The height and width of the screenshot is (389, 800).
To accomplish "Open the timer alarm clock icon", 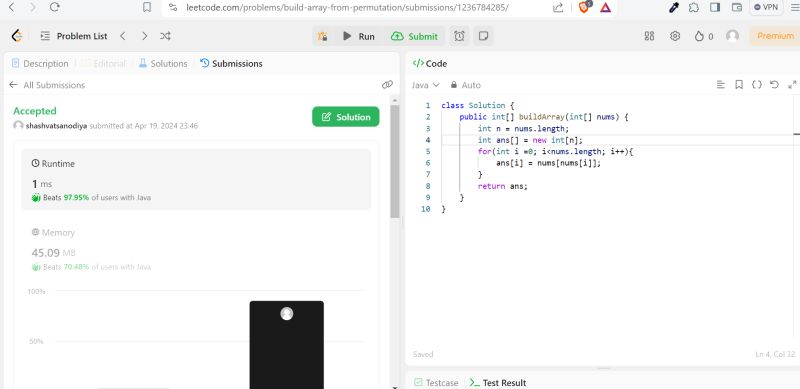I will [459, 36].
